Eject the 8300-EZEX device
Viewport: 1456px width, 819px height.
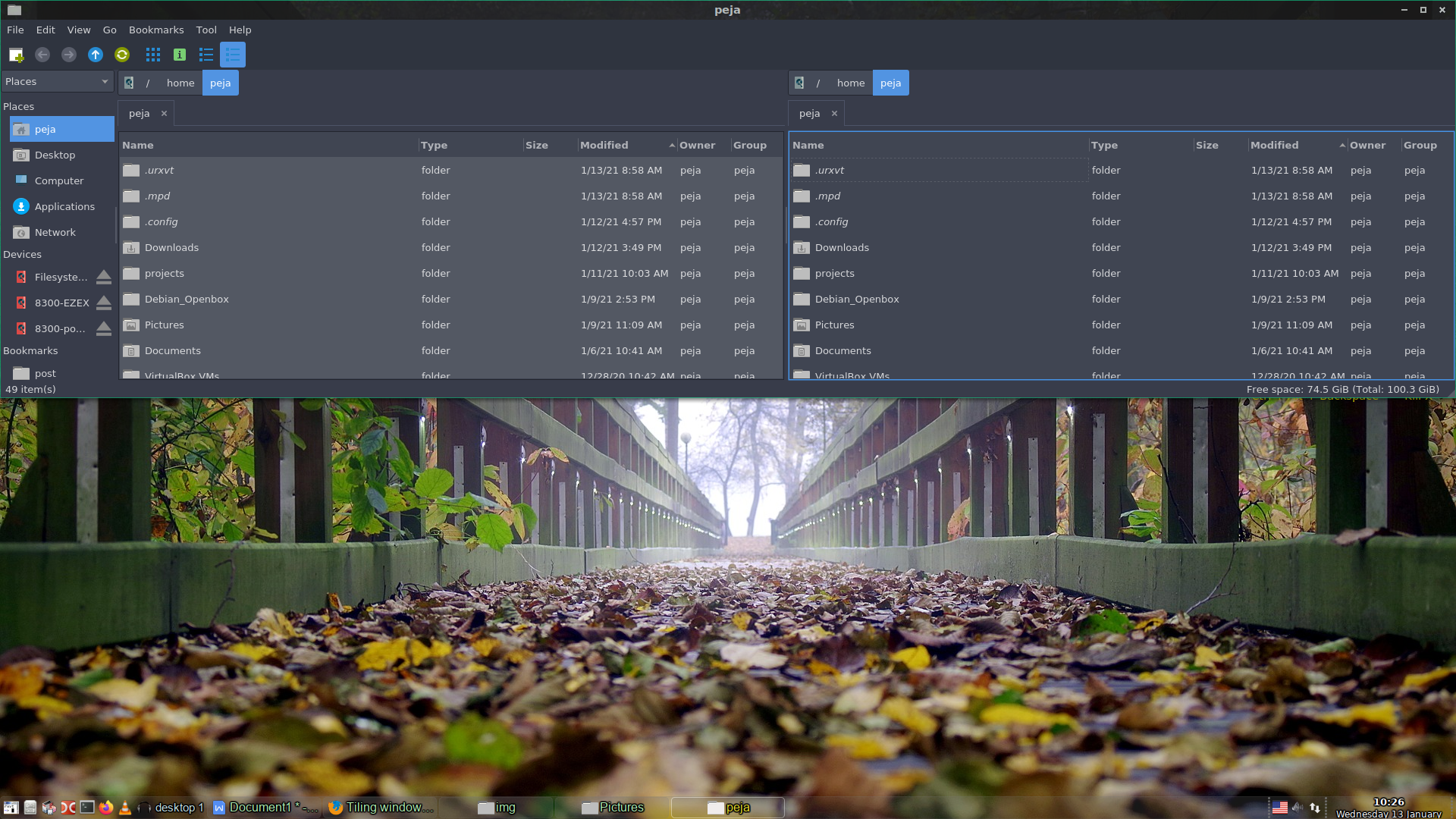coord(104,303)
